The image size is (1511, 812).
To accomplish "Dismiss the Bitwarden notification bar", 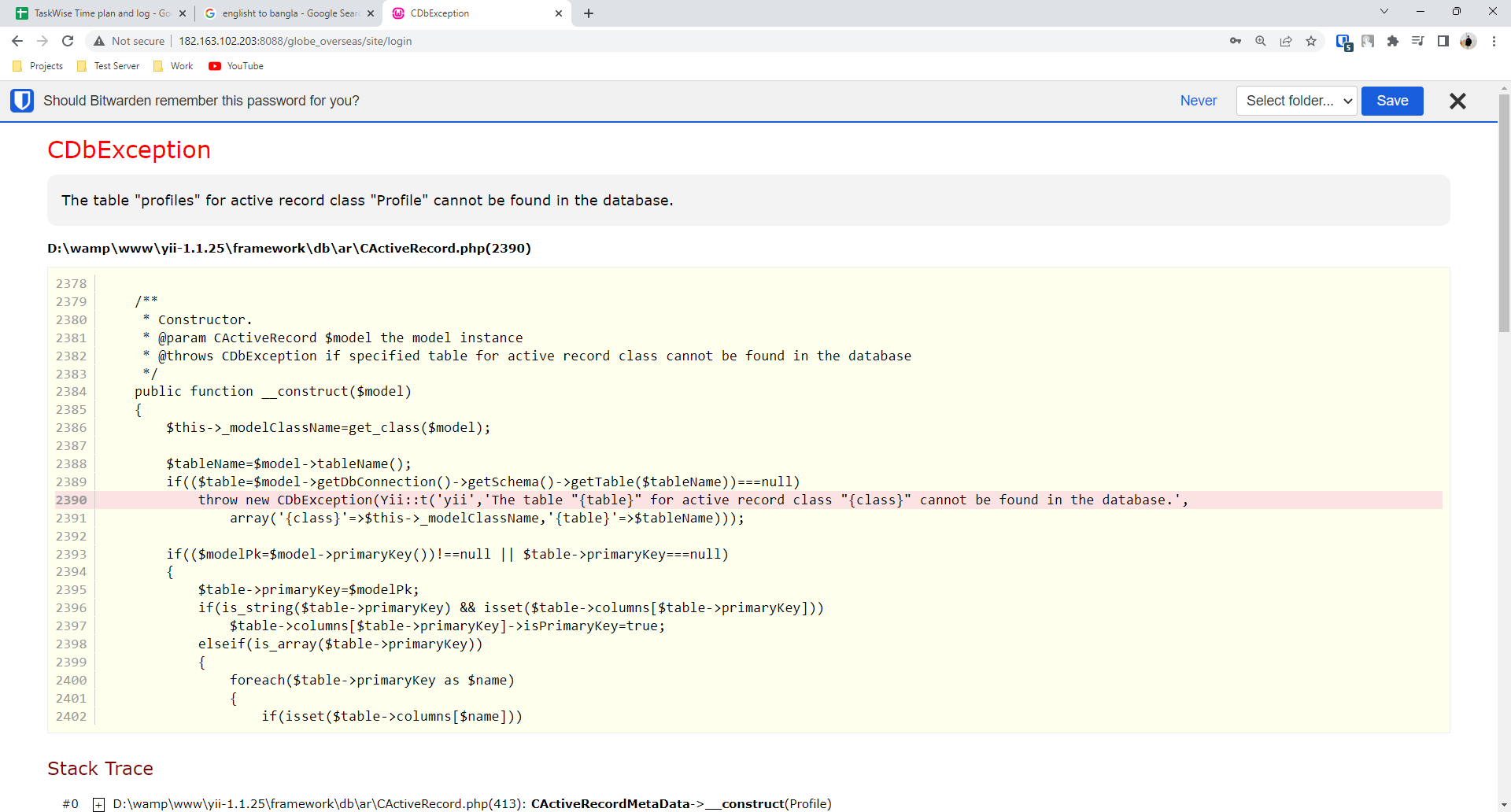I will point(1457,101).
